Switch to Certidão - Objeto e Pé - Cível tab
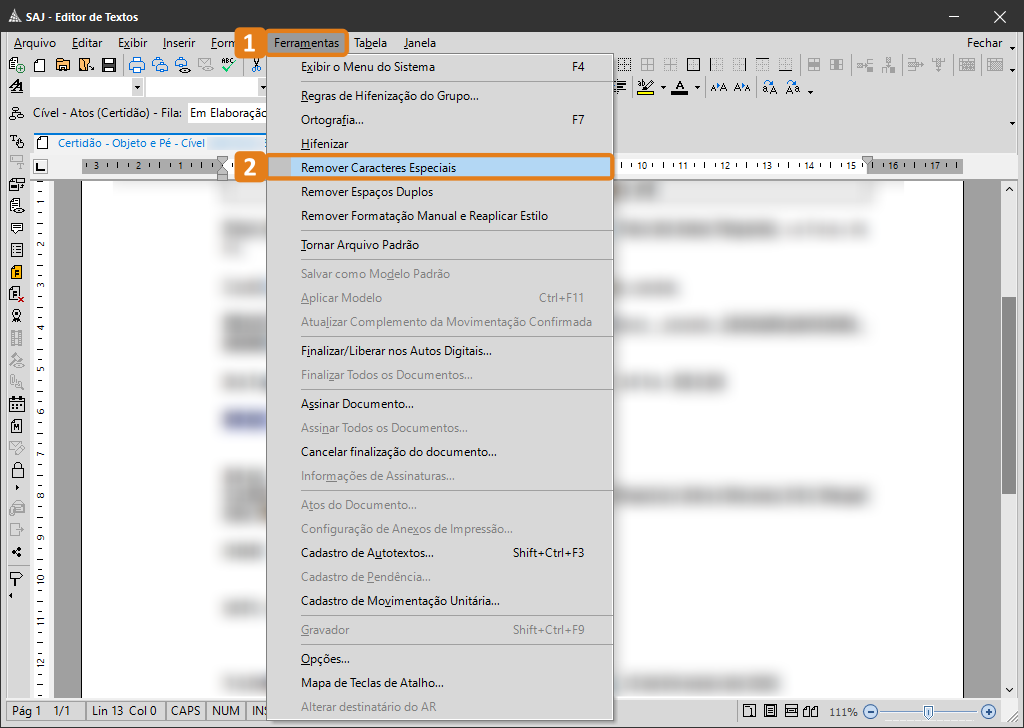 [x=131, y=143]
